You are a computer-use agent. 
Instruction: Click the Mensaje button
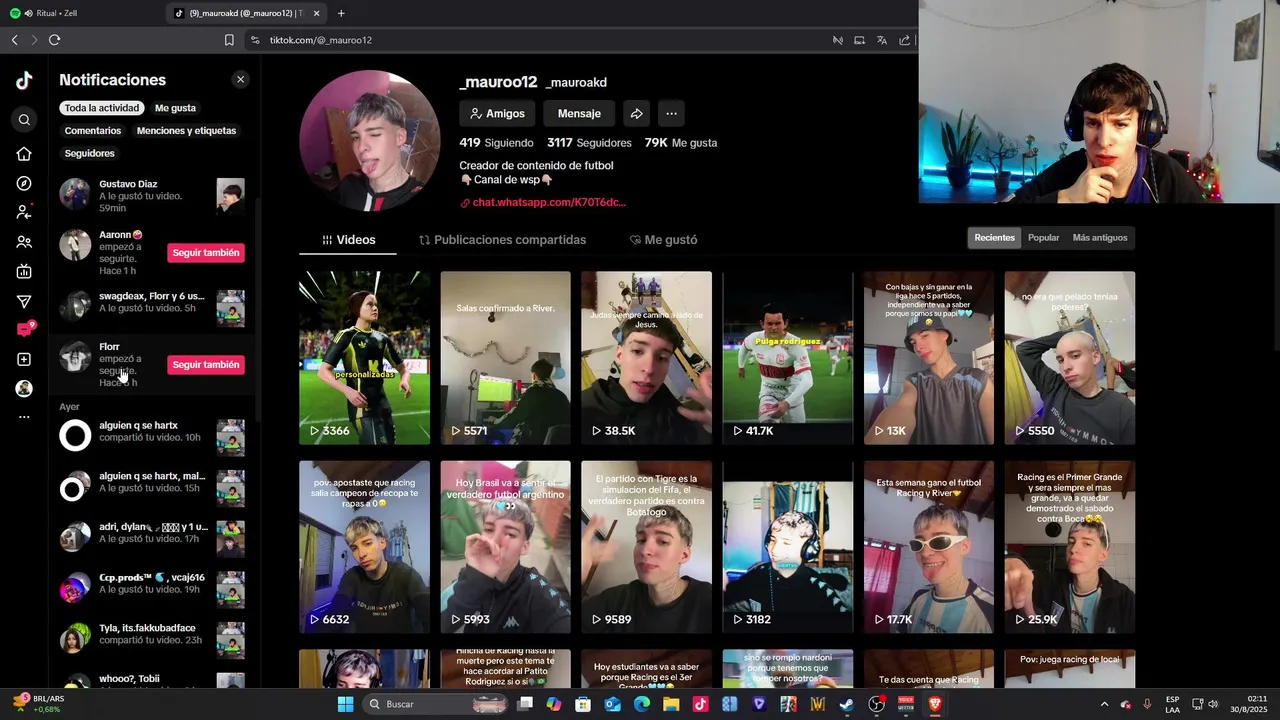tap(579, 114)
